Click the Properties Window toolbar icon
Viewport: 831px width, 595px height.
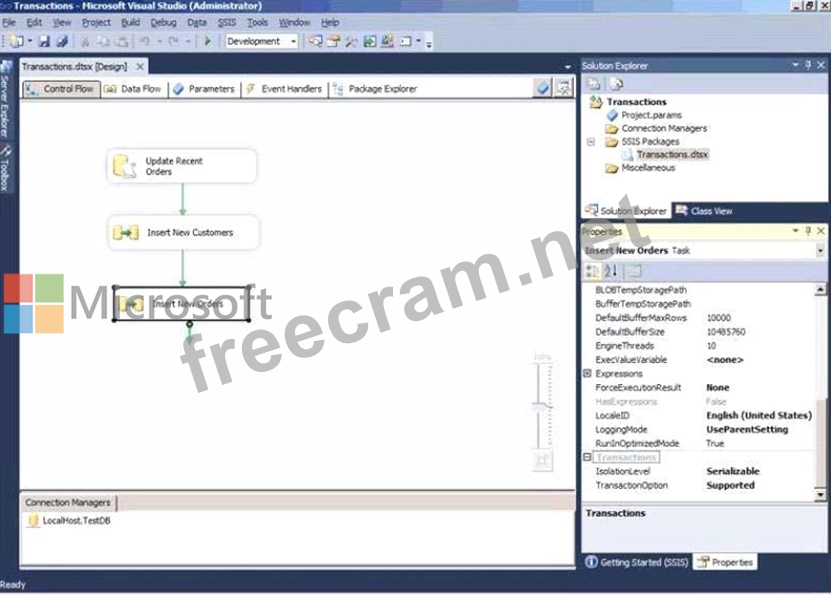pos(333,41)
